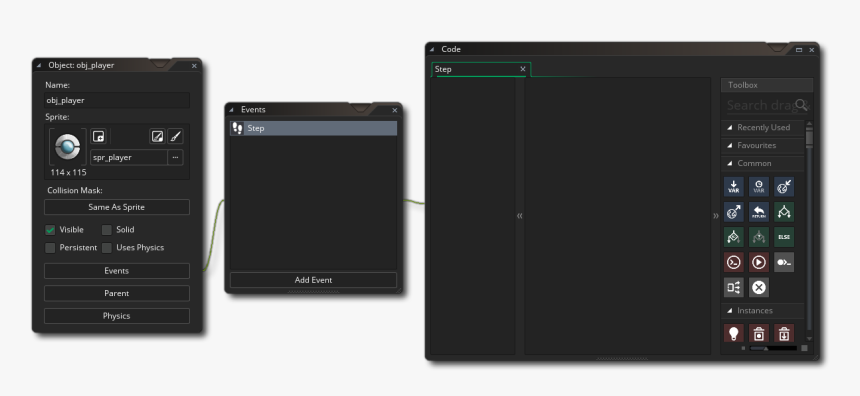This screenshot has width=860, height=396.
Task: Click the paintbrush edit image icon
Action: click(x=175, y=136)
